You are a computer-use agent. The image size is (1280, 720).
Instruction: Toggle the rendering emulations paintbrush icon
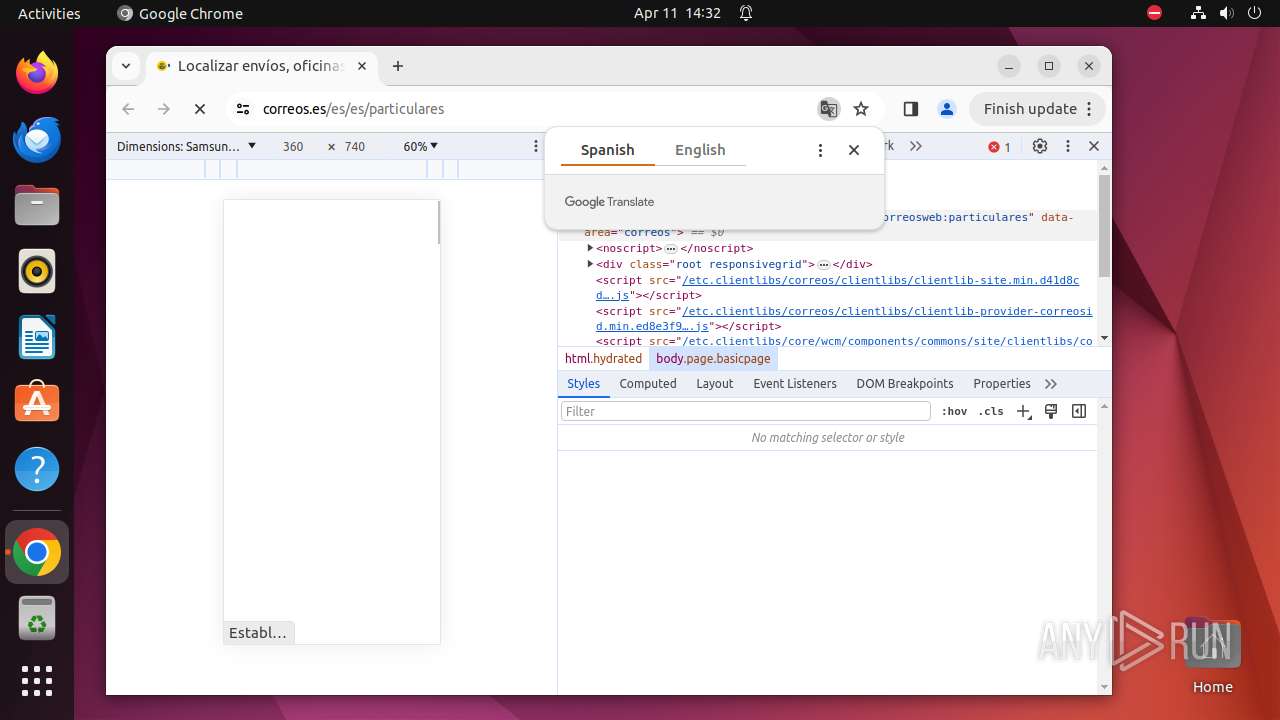pyautogui.click(x=1051, y=411)
